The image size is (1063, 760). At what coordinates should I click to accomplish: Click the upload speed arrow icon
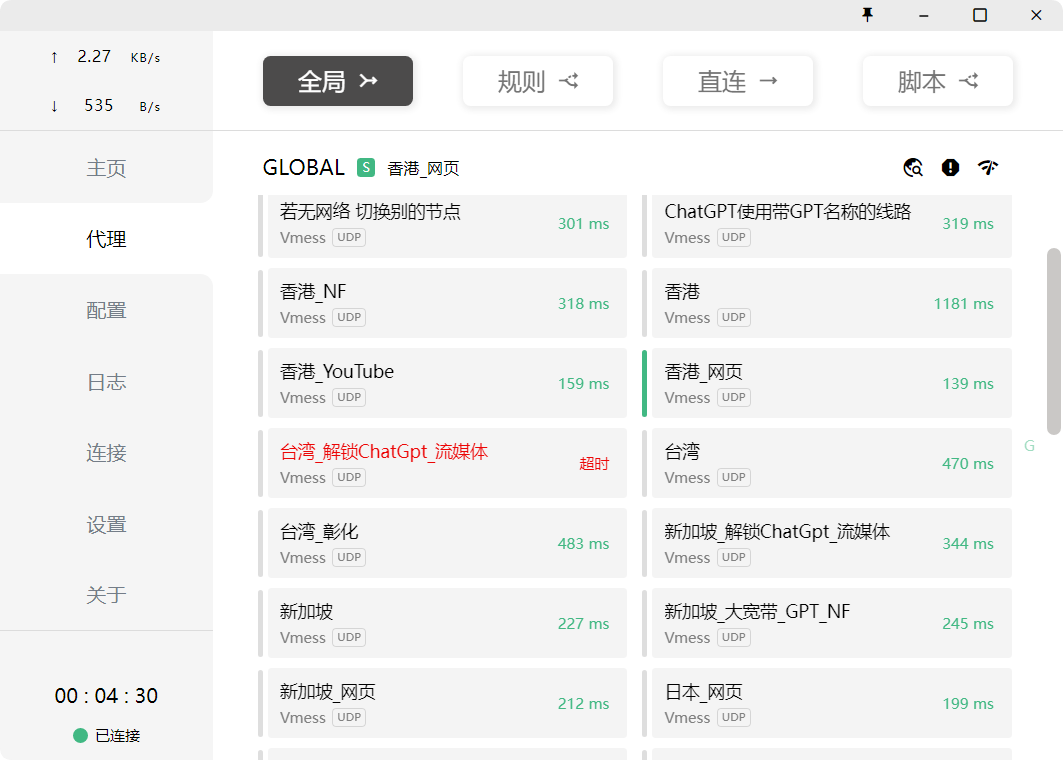tap(53, 57)
